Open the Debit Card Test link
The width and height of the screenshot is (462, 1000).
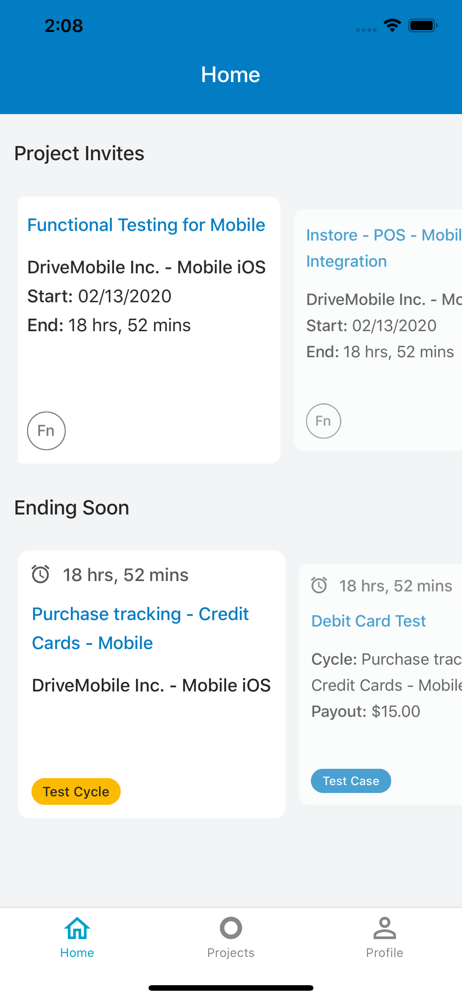pos(369,621)
